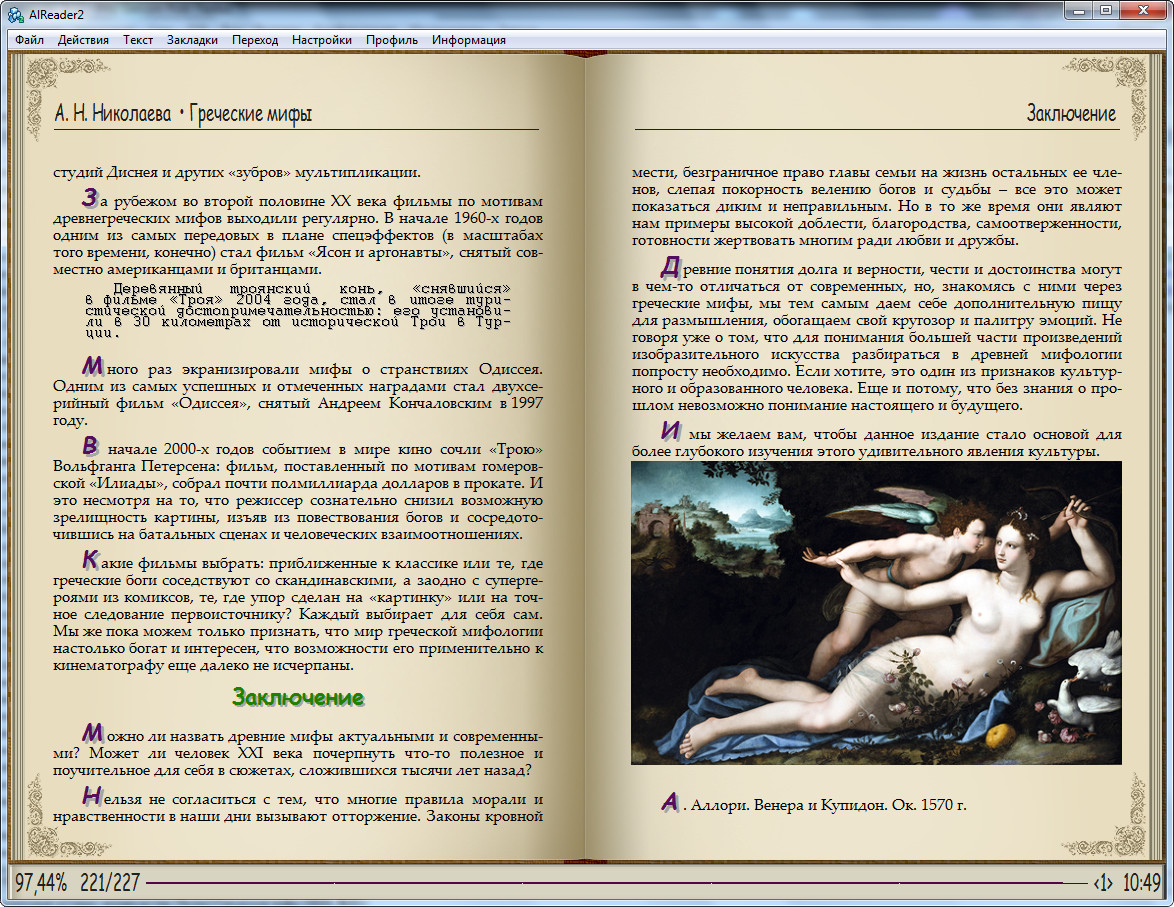
Task: Open the Профиль menu
Action: [392, 40]
